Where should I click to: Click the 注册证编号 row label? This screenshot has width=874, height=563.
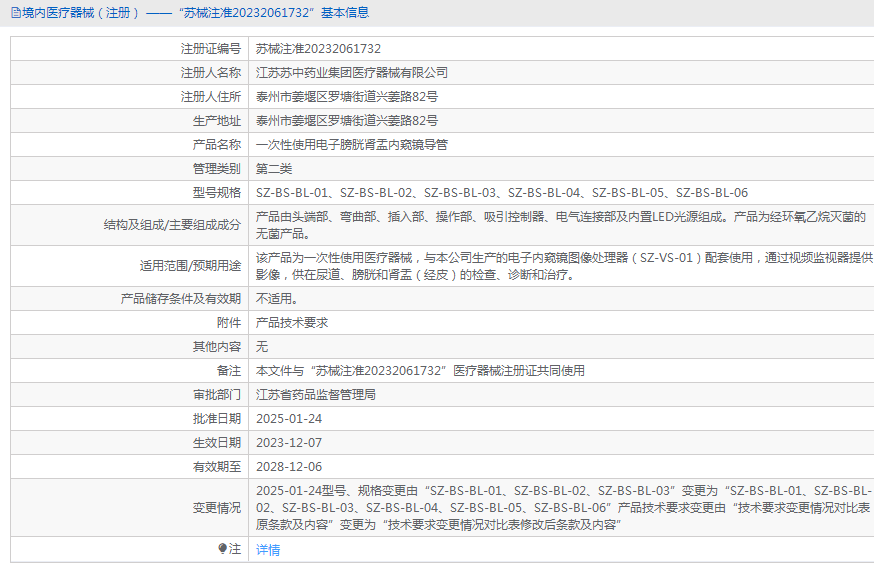[x=211, y=49]
